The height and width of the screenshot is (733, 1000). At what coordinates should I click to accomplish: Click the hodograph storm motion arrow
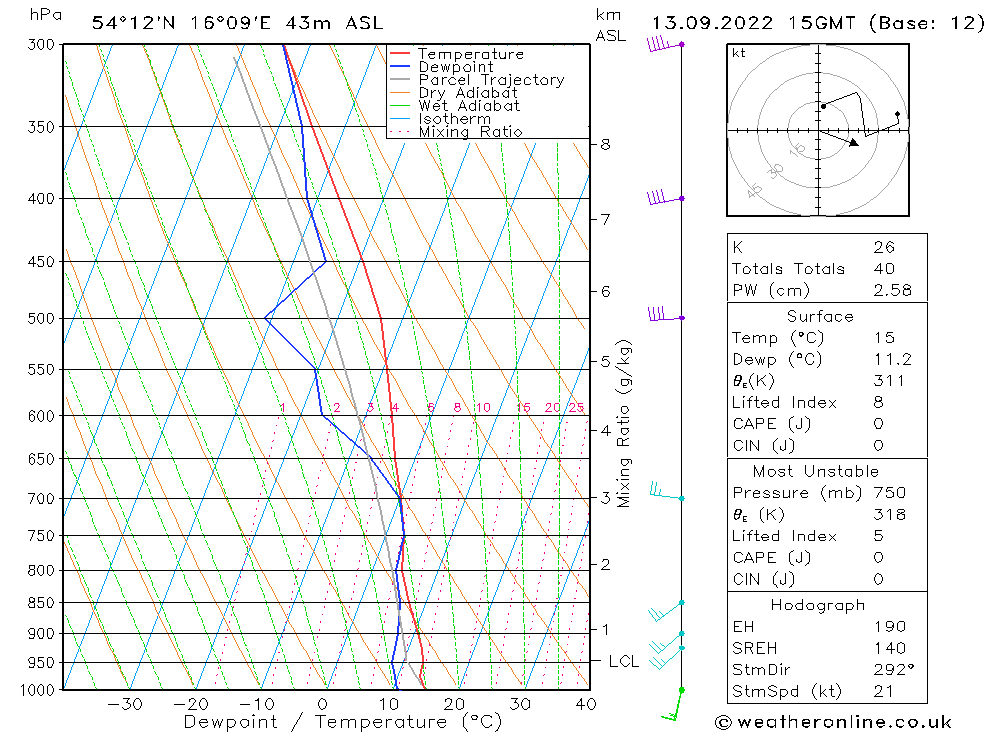tap(839, 138)
